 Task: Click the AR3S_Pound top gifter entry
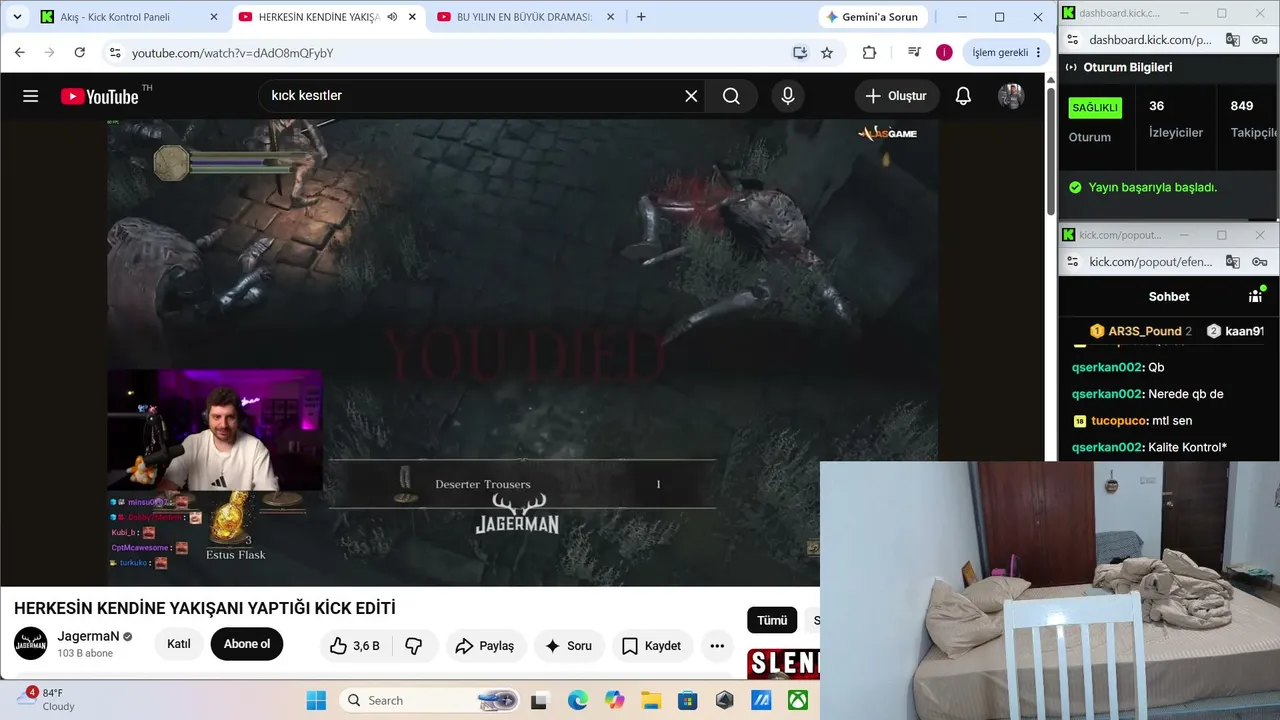coord(1141,331)
